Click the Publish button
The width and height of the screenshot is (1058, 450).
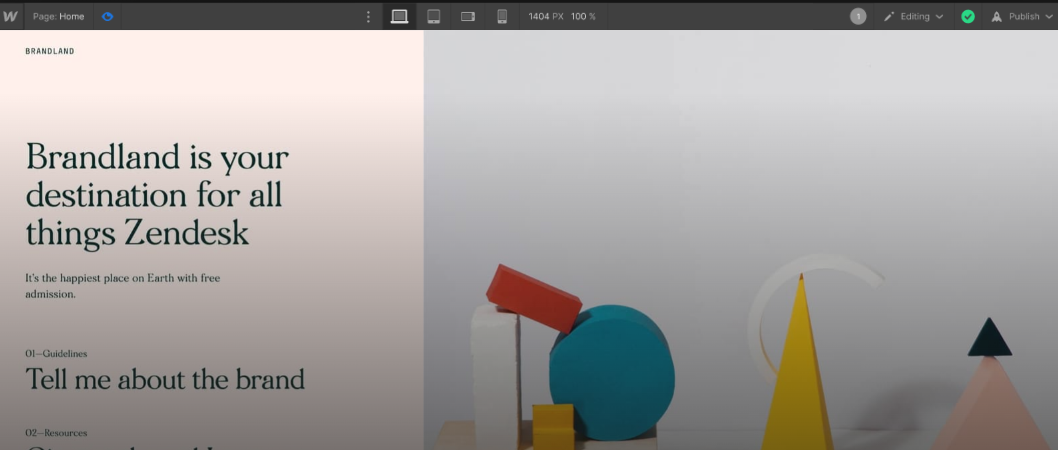click(x=1020, y=16)
